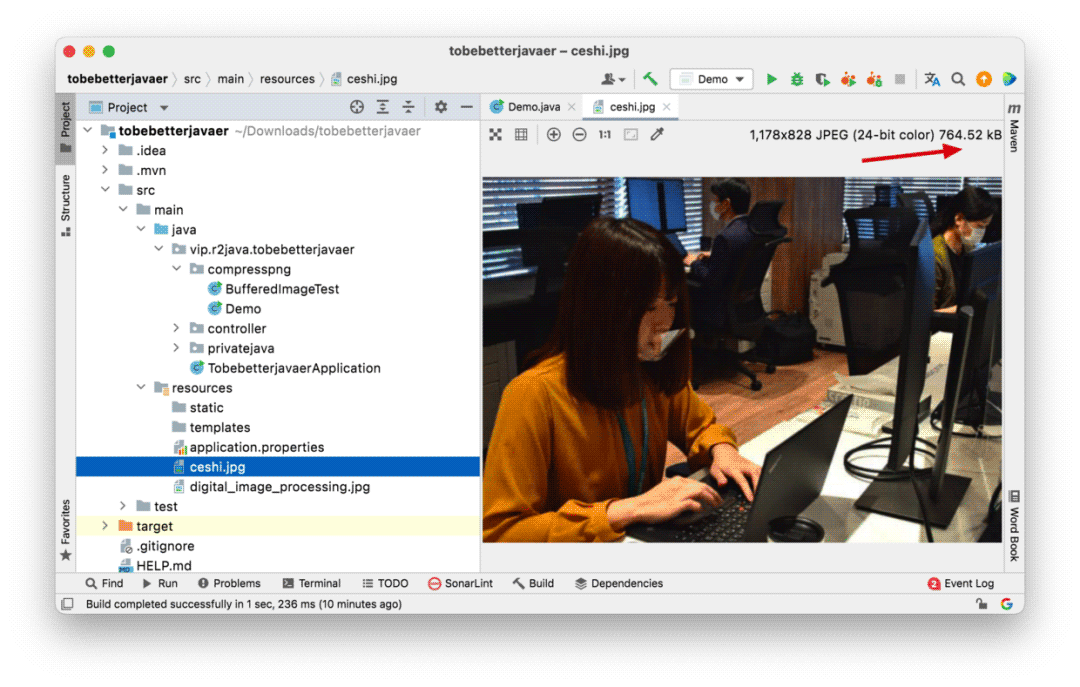The width and height of the screenshot is (1080, 687).
Task: Zoom in on the image
Action: 553,134
